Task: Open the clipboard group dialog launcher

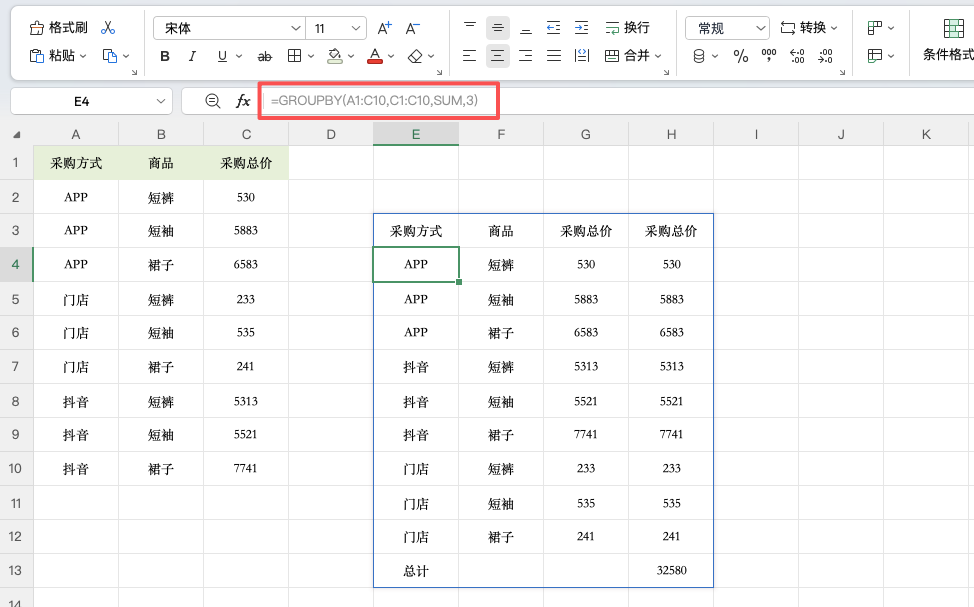Action: (134, 73)
